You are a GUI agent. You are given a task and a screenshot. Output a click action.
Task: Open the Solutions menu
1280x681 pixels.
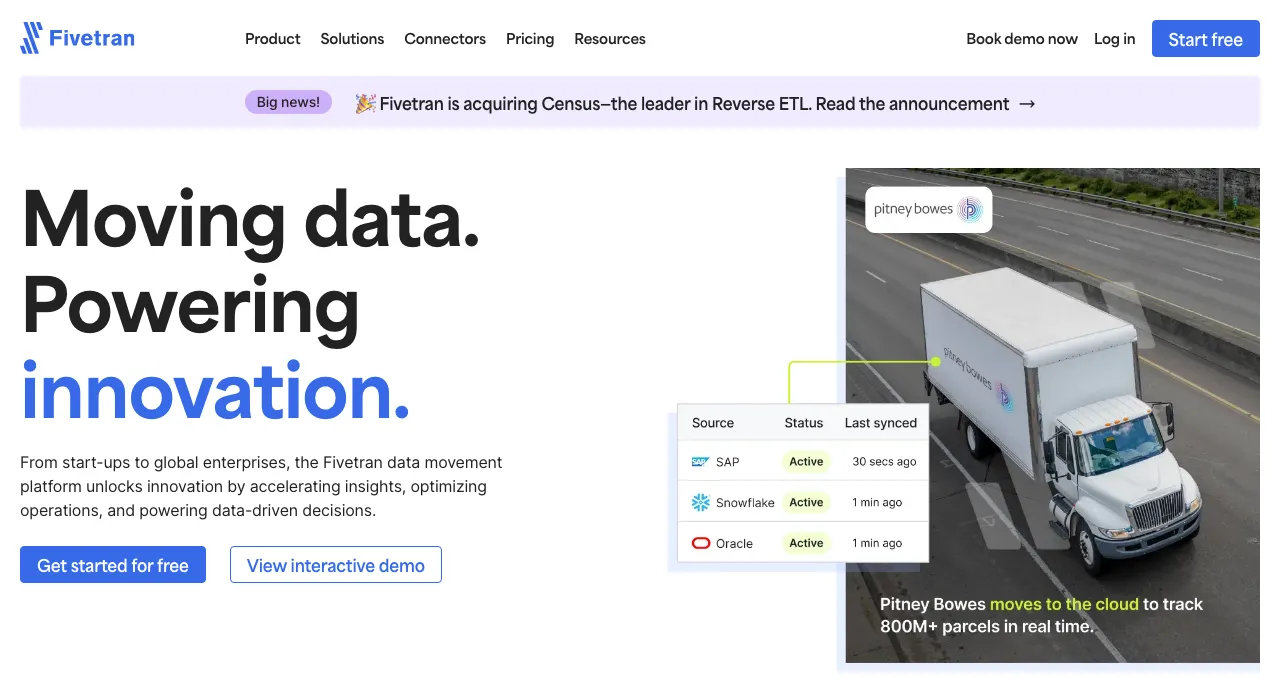[x=352, y=39]
